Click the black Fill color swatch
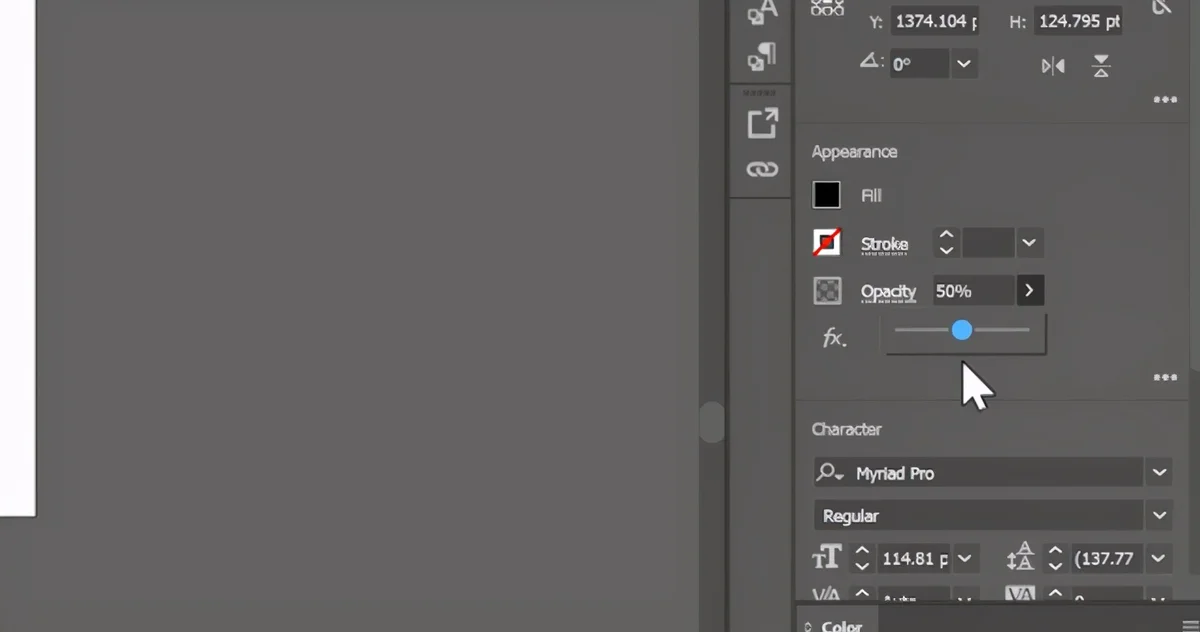 click(x=826, y=195)
